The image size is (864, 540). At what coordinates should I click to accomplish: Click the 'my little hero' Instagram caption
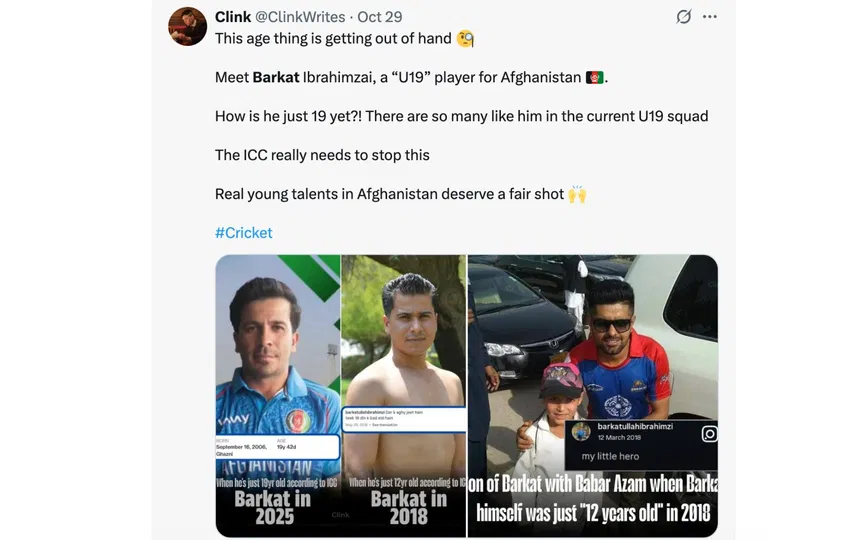[x=610, y=456]
